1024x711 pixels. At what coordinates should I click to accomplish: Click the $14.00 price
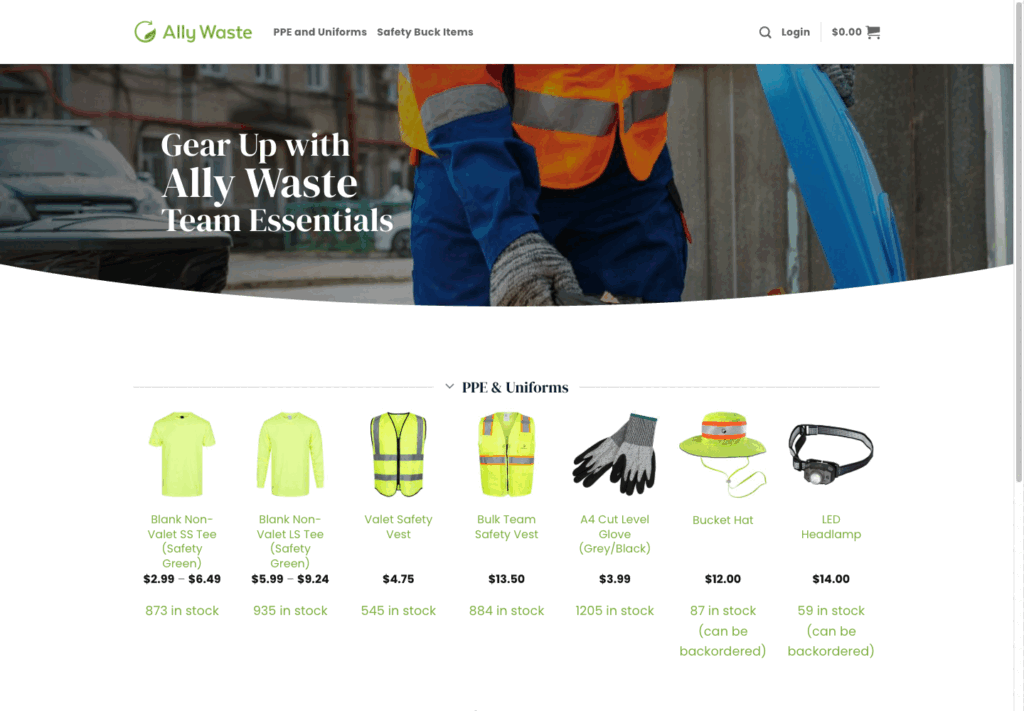tap(831, 579)
